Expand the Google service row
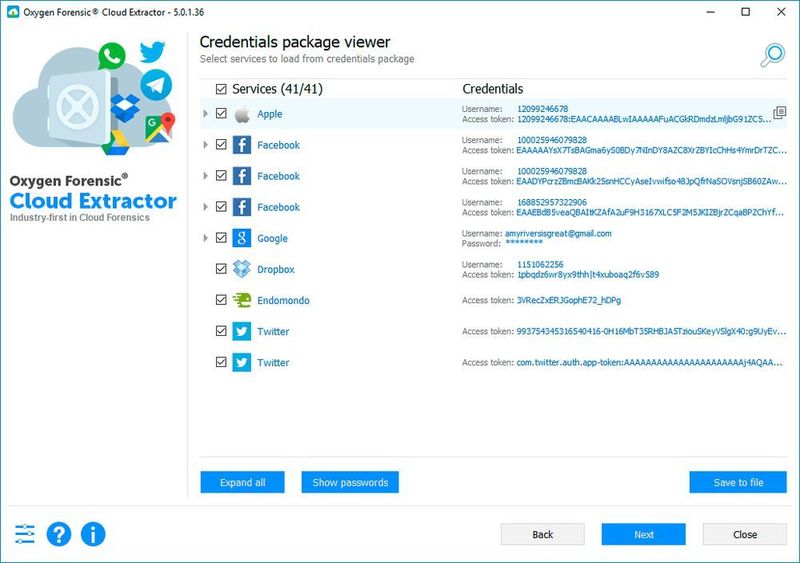This screenshot has height=563, width=800. pos(205,238)
